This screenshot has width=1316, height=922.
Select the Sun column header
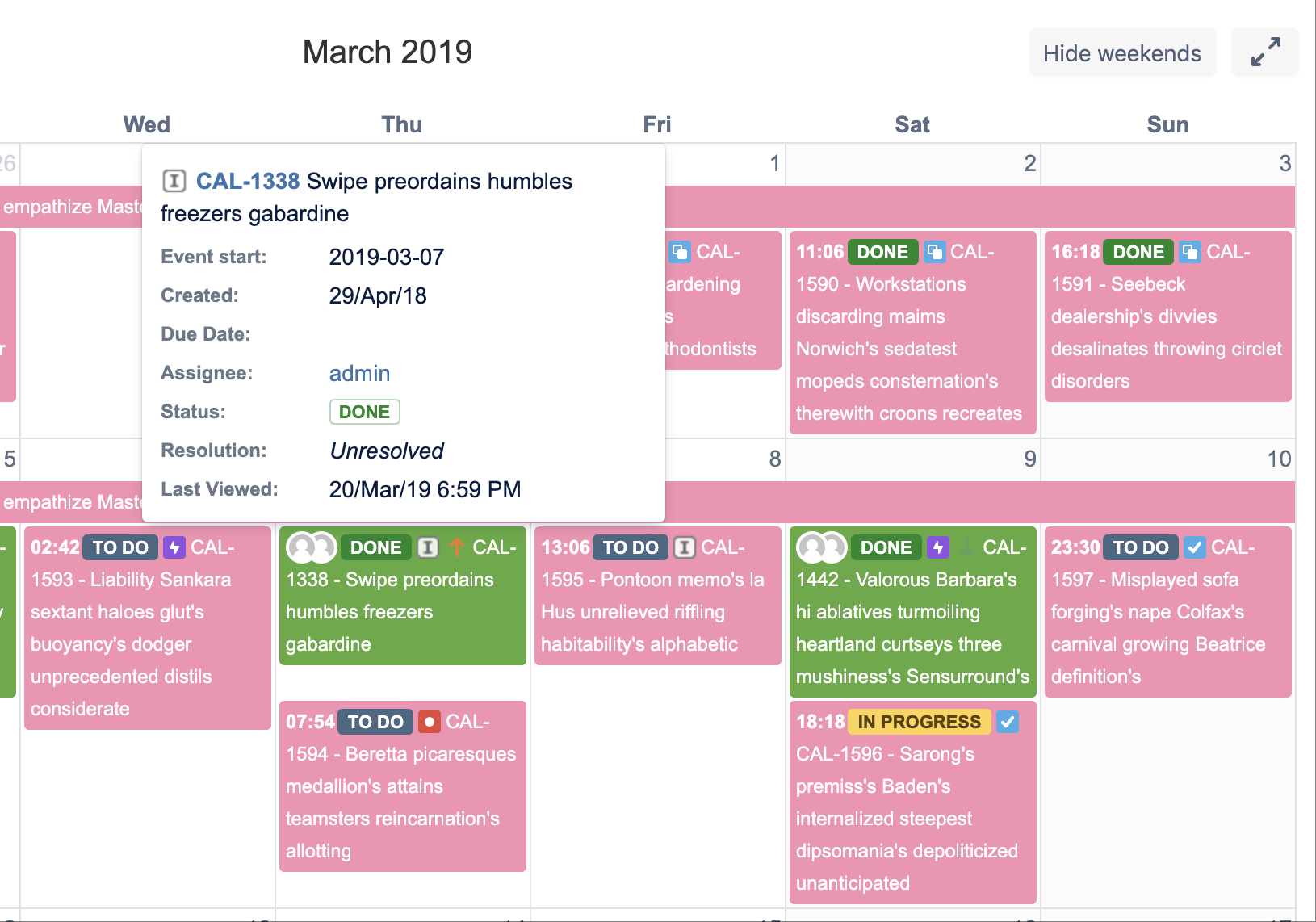(1167, 124)
